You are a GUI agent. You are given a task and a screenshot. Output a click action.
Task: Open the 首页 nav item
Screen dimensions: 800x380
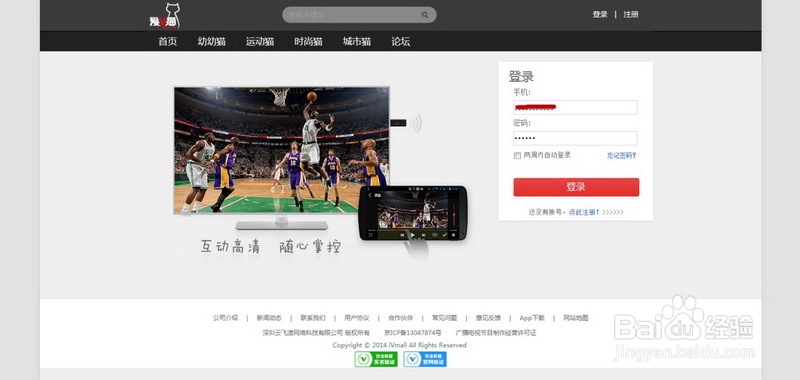pos(168,42)
